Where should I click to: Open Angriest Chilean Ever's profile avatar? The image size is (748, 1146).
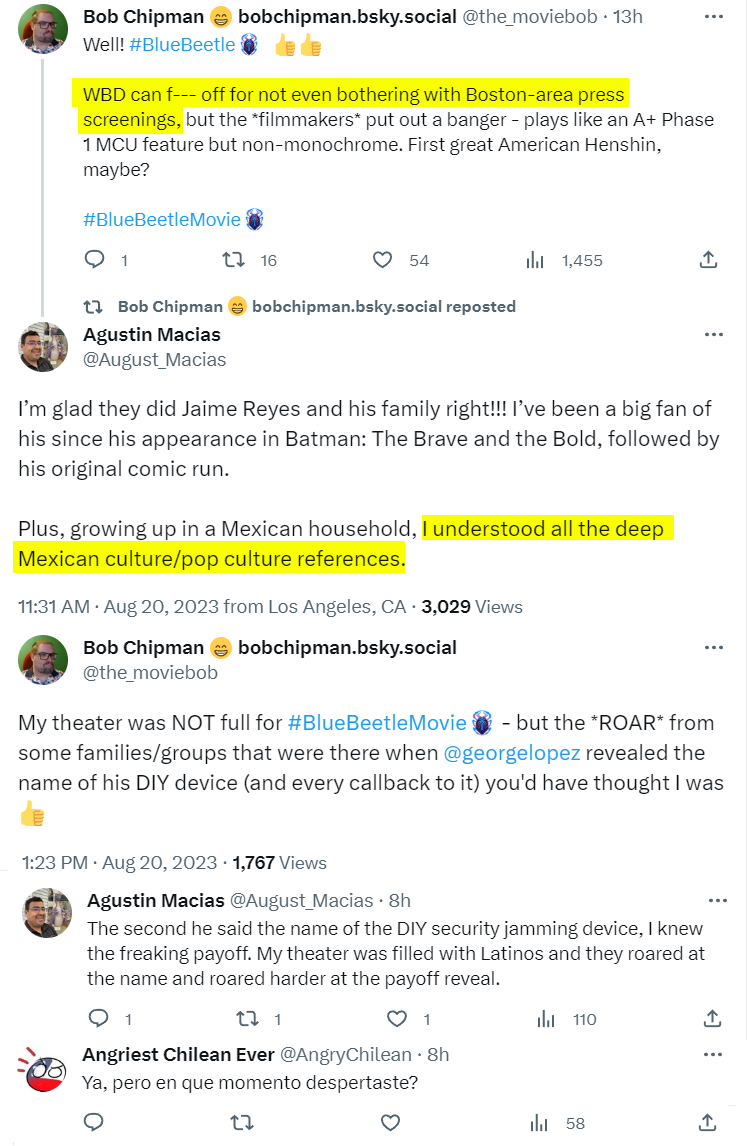coord(42,1069)
